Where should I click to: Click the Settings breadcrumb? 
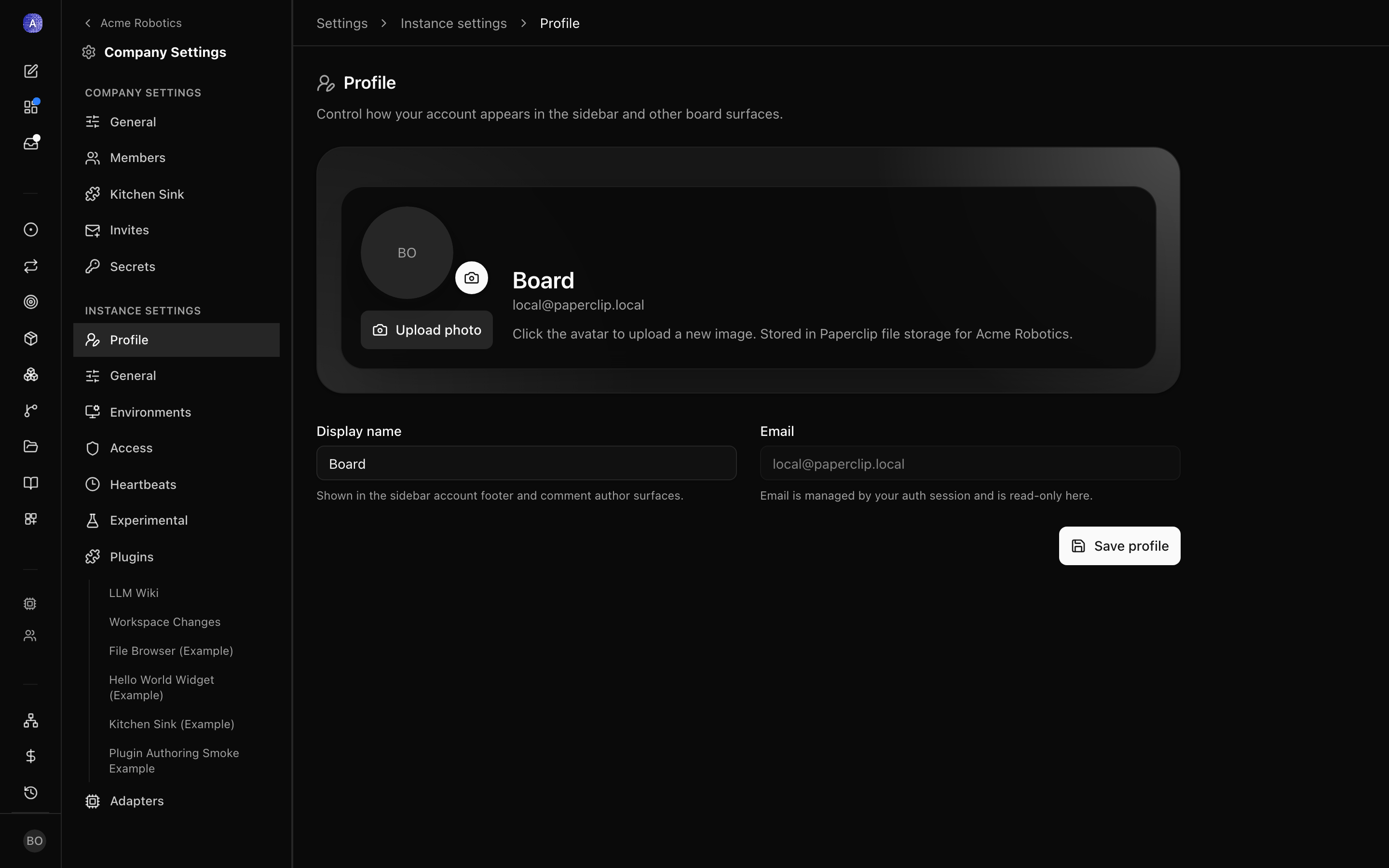pos(342,24)
